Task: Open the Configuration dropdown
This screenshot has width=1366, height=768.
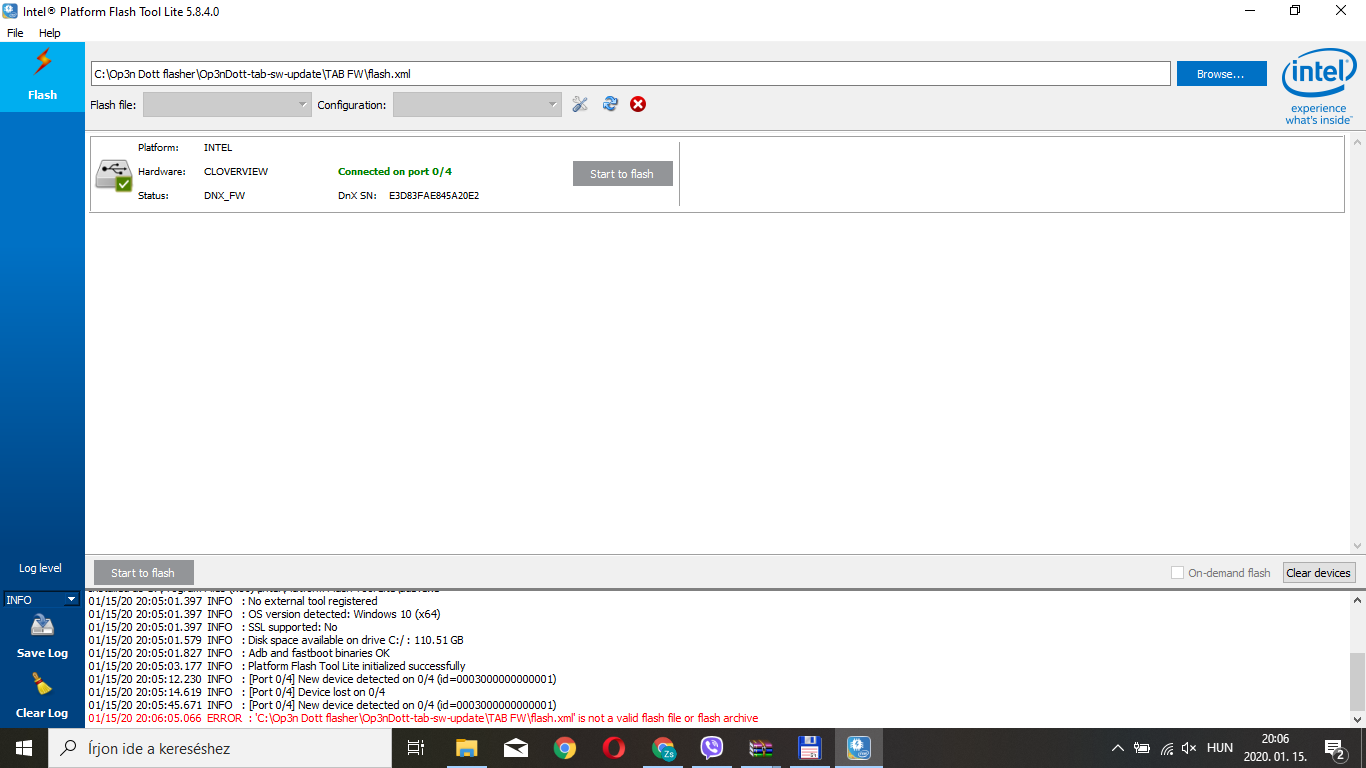Action: [477, 104]
